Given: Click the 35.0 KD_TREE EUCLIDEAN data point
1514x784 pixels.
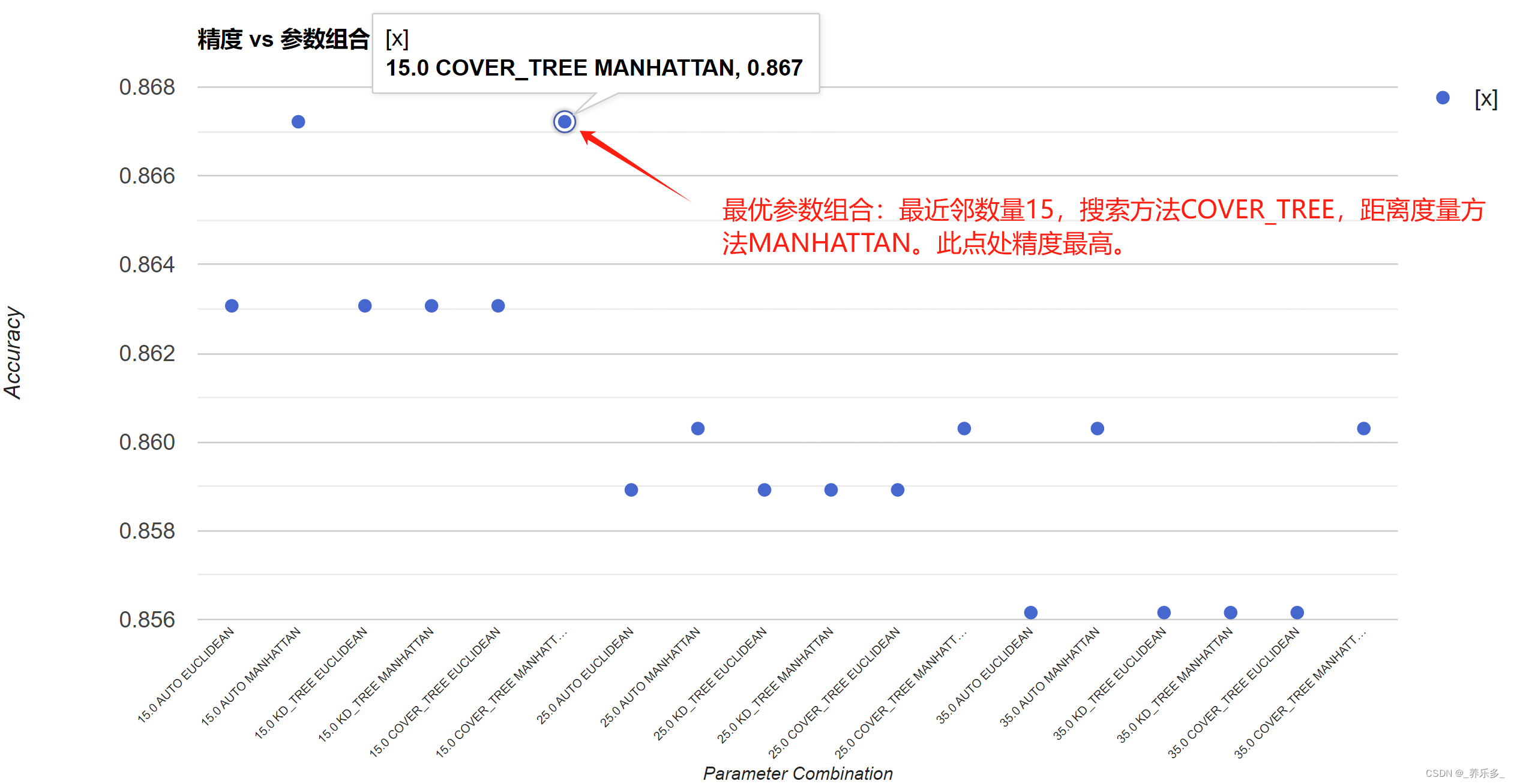Looking at the screenshot, I should tap(1164, 612).
